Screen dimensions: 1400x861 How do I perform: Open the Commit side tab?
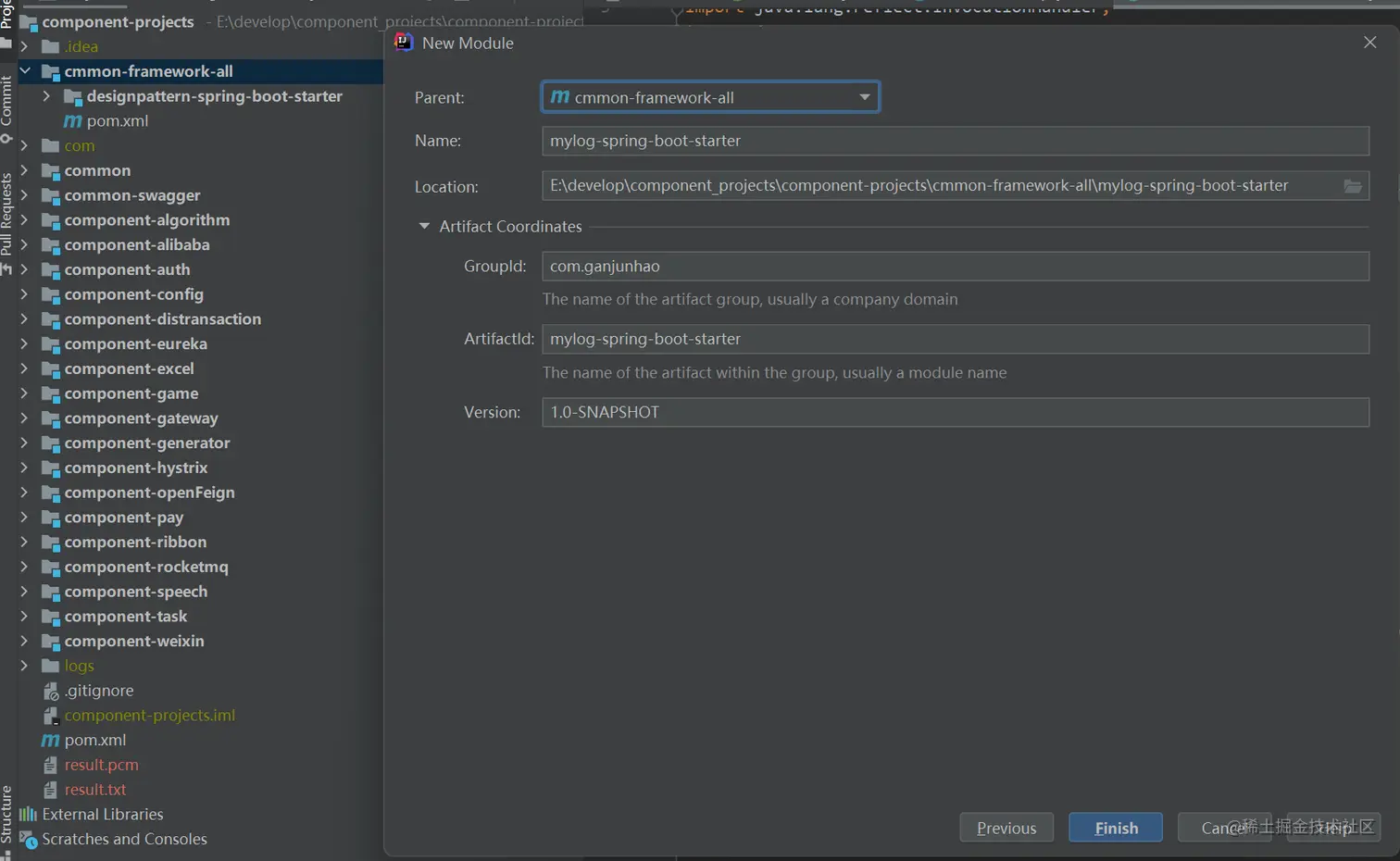click(6, 109)
